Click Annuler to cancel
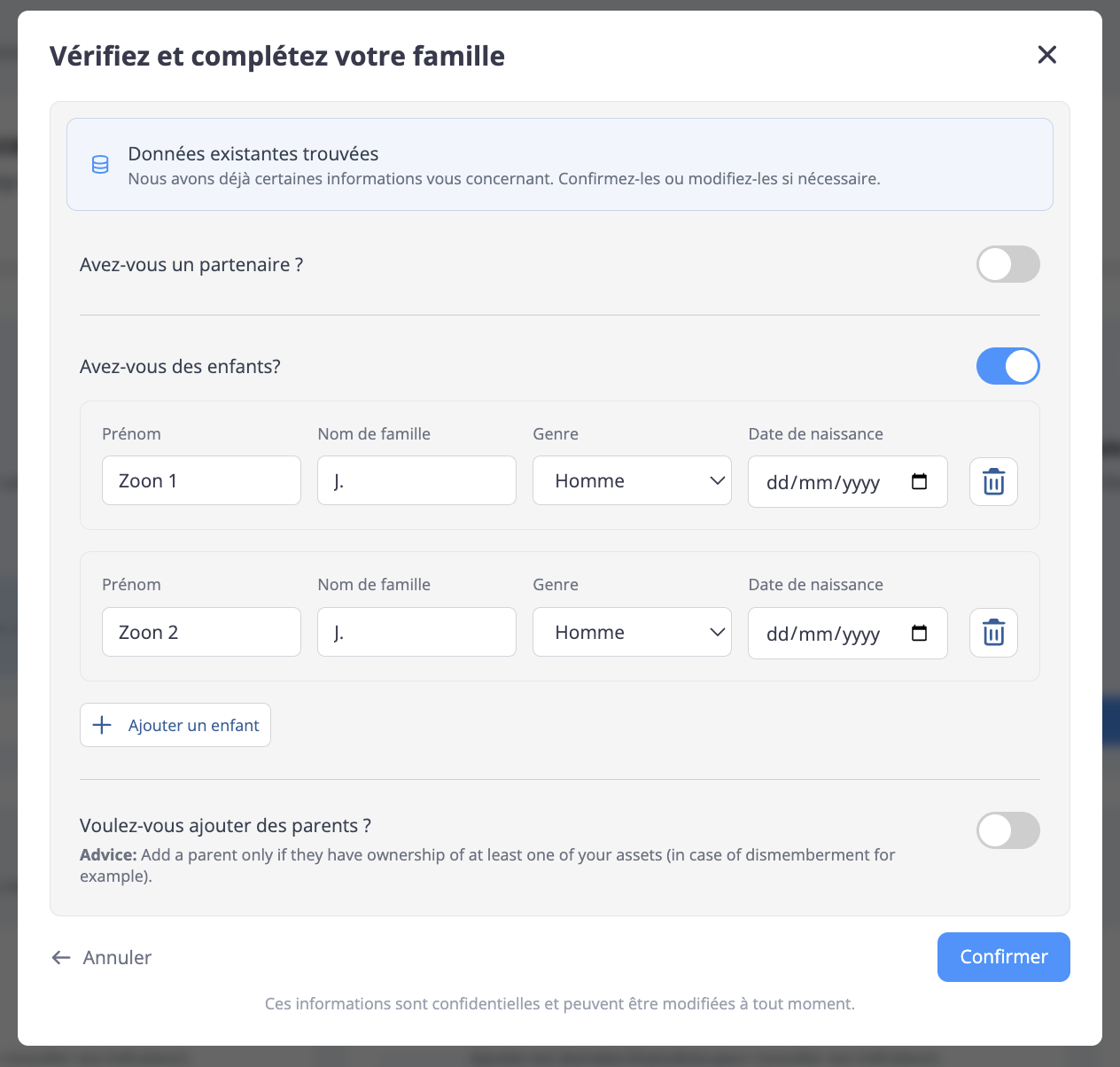Image resolution: width=1120 pixels, height=1067 pixels. click(117, 957)
